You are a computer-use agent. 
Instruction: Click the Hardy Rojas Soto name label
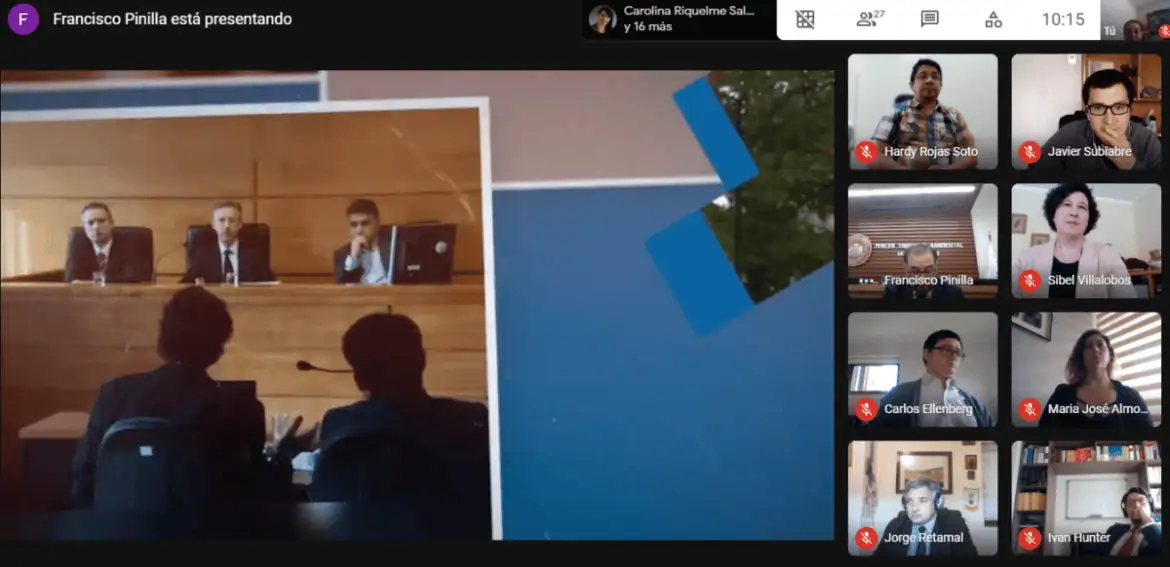coord(930,152)
